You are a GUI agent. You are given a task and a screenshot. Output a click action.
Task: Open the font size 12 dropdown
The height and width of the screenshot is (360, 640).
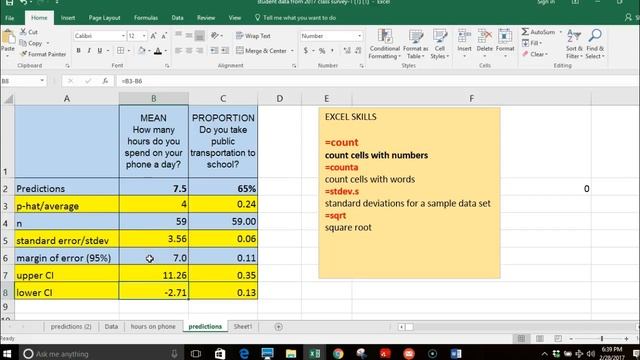[144, 36]
